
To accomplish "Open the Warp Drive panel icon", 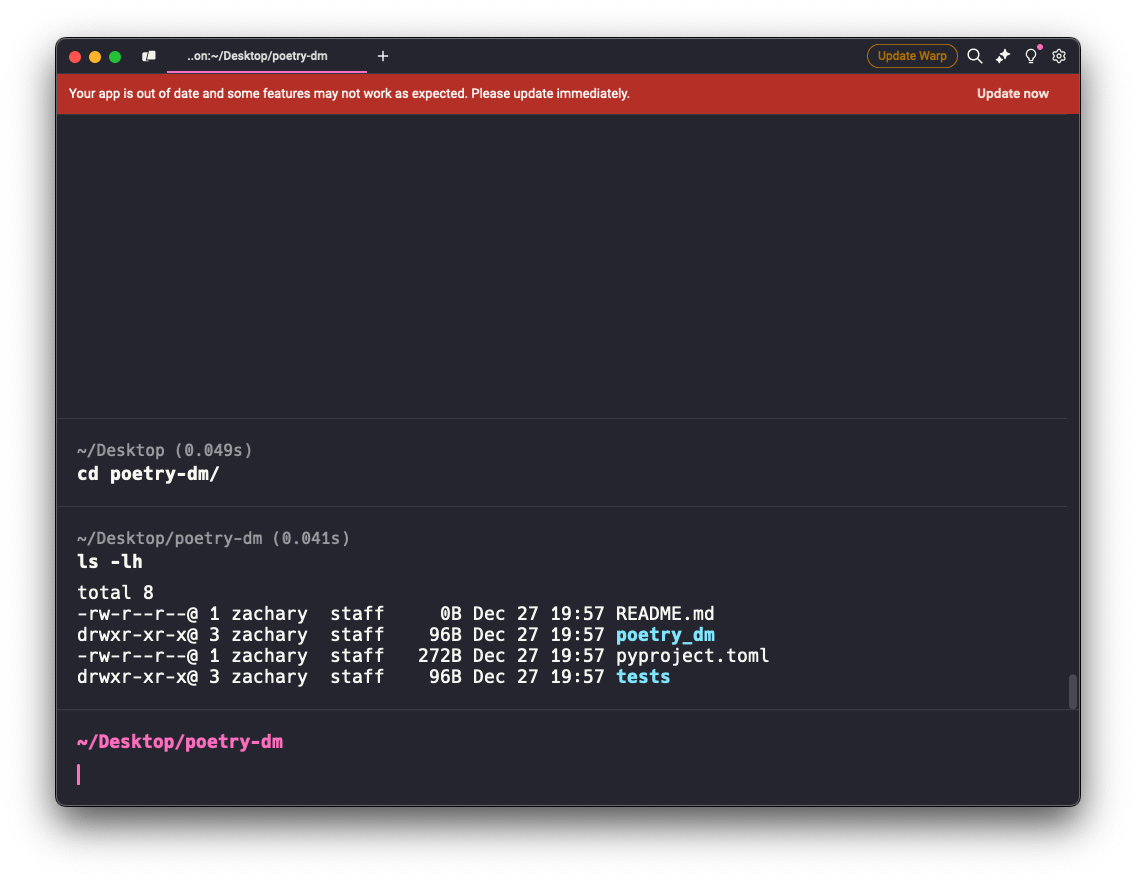I will (x=149, y=56).
